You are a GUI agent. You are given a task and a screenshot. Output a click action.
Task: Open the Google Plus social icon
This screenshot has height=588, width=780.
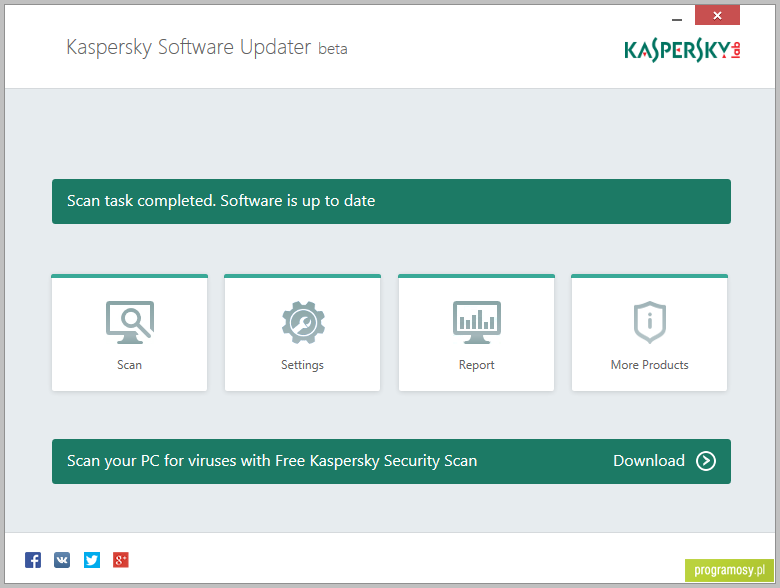pyautogui.click(x=121, y=560)
